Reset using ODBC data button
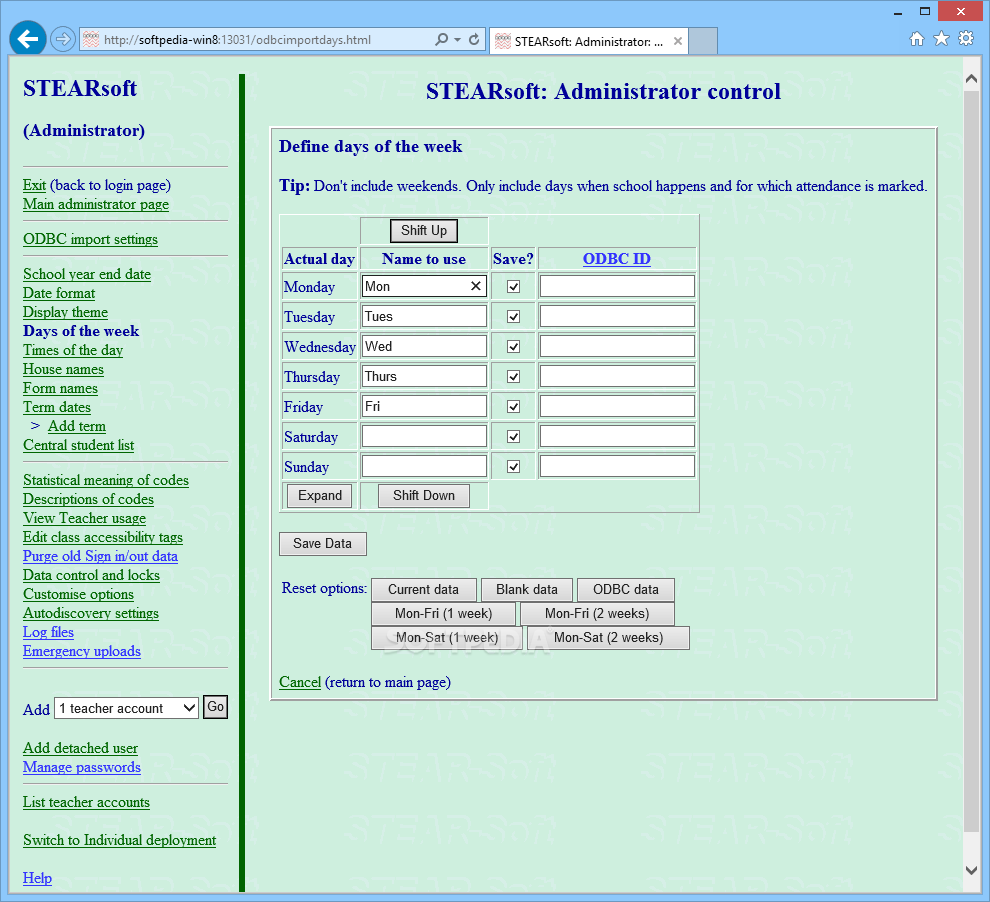 (x=626, y=590)
